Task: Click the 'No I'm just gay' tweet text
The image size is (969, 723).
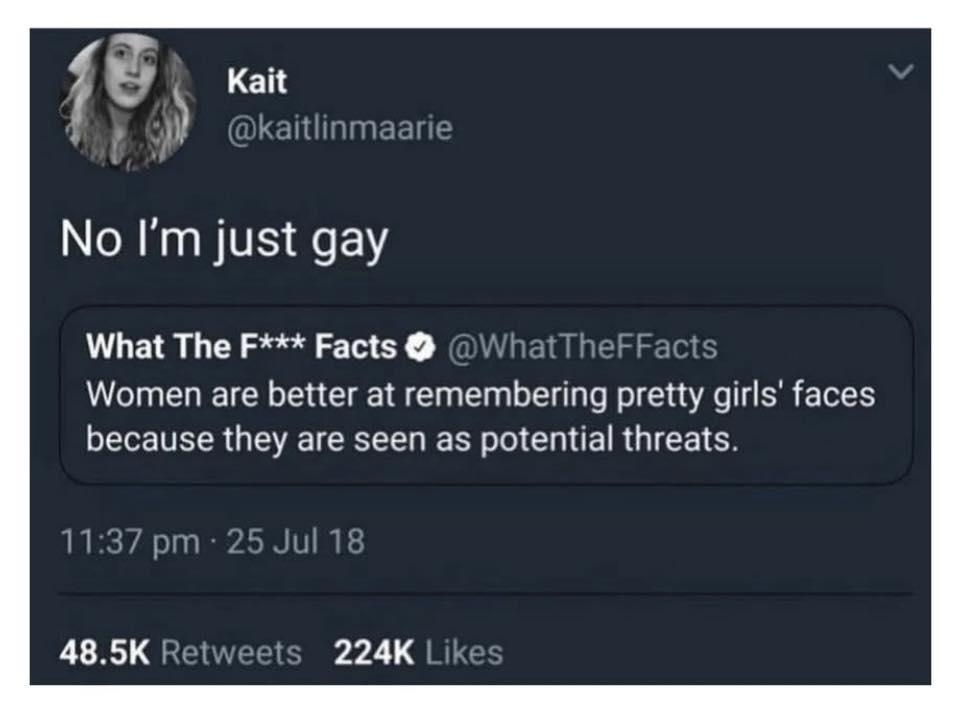Action: coord(224,240)
